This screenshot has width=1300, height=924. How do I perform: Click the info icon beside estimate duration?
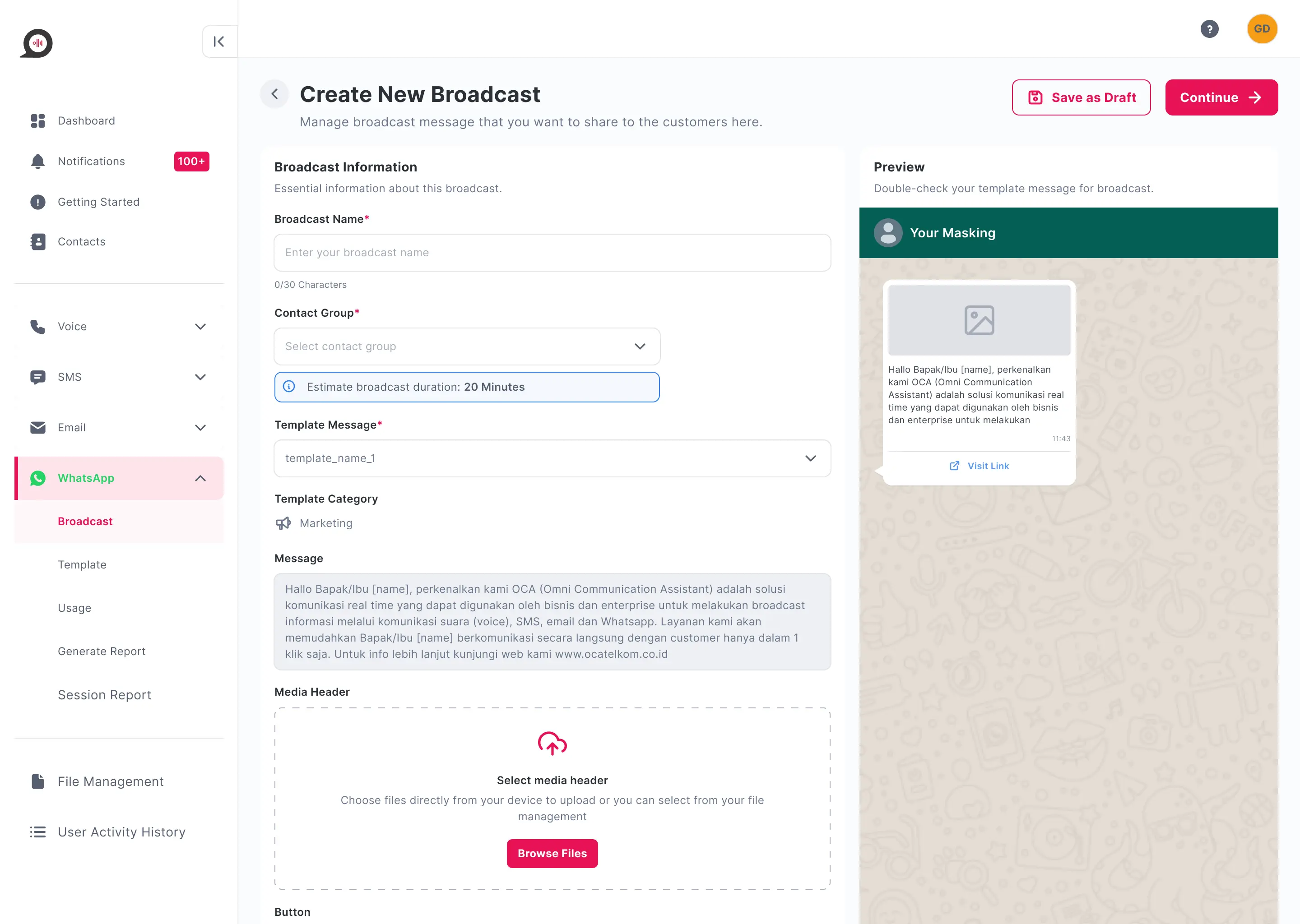(x=289, y=387)
